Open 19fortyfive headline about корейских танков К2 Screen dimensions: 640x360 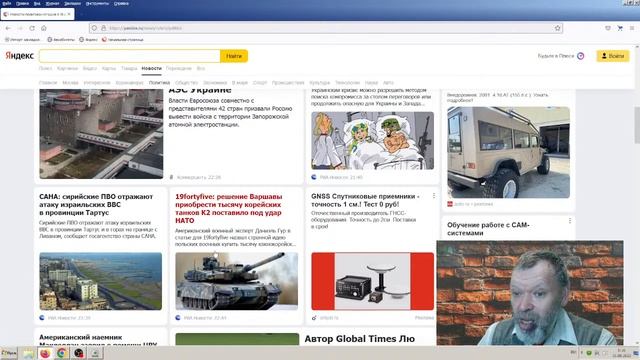coord(229,209)
